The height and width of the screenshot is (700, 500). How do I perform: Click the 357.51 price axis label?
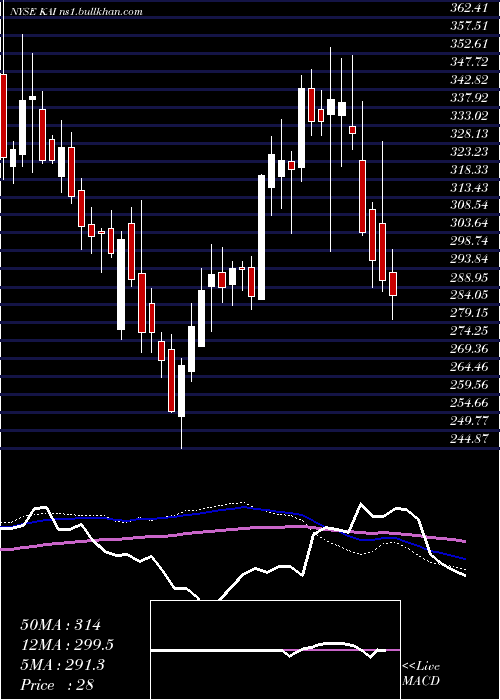[x=468, y=26]
